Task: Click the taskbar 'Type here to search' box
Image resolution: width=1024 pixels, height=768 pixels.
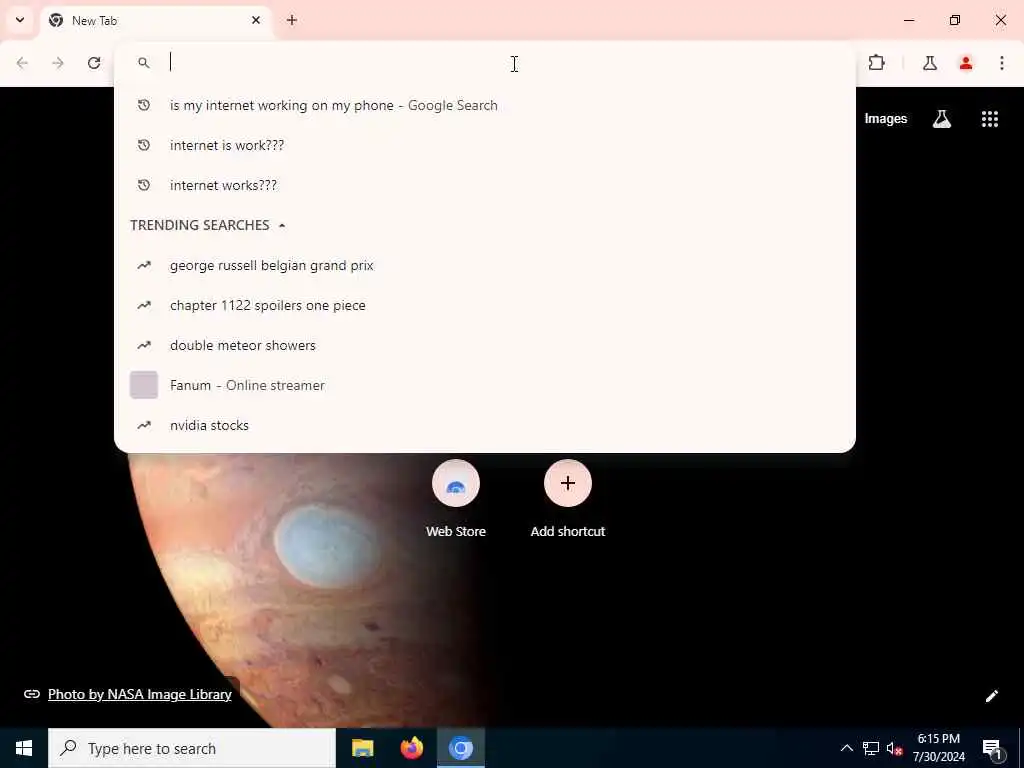Action: coord(192,748)
